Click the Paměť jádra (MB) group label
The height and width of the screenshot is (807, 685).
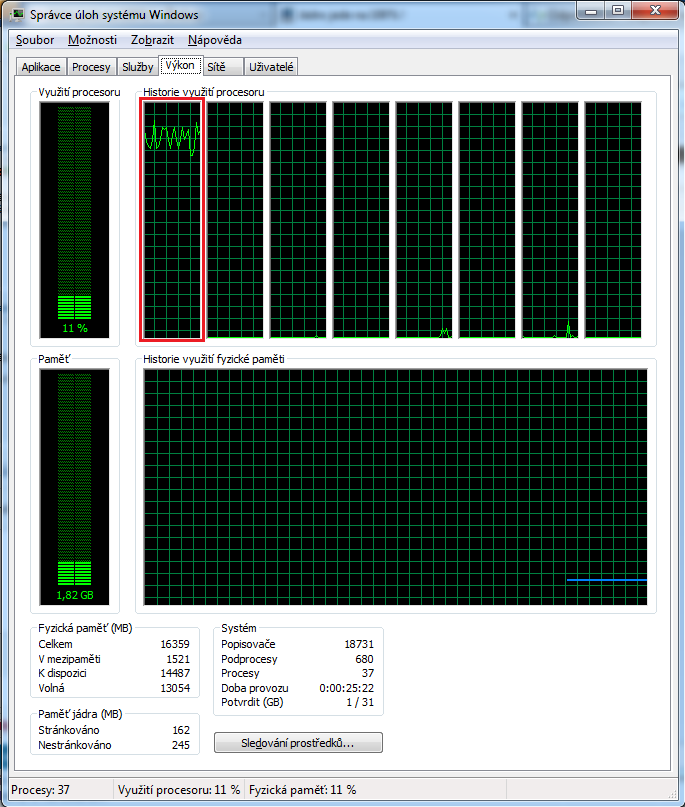(x=80, y=714)
